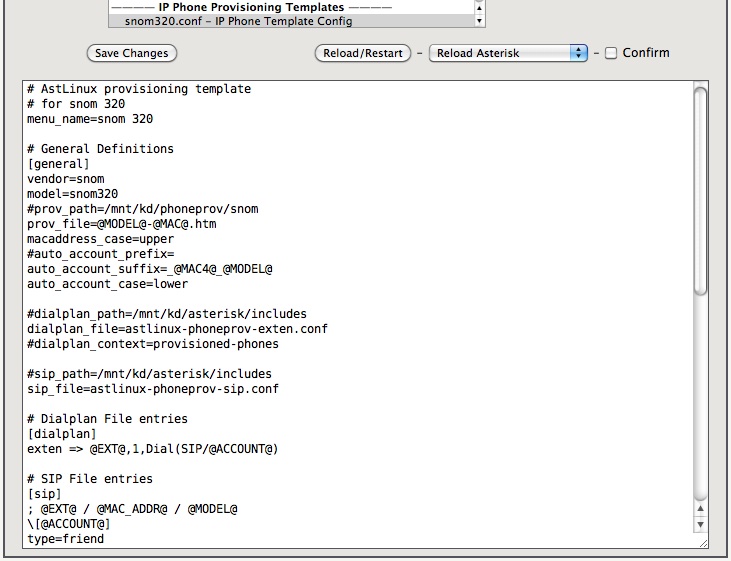731x561 pixels.
Task: Click '#dialplan_path=/mnt/kd/asterisk/includes' line
Action: tap(167, 314)
